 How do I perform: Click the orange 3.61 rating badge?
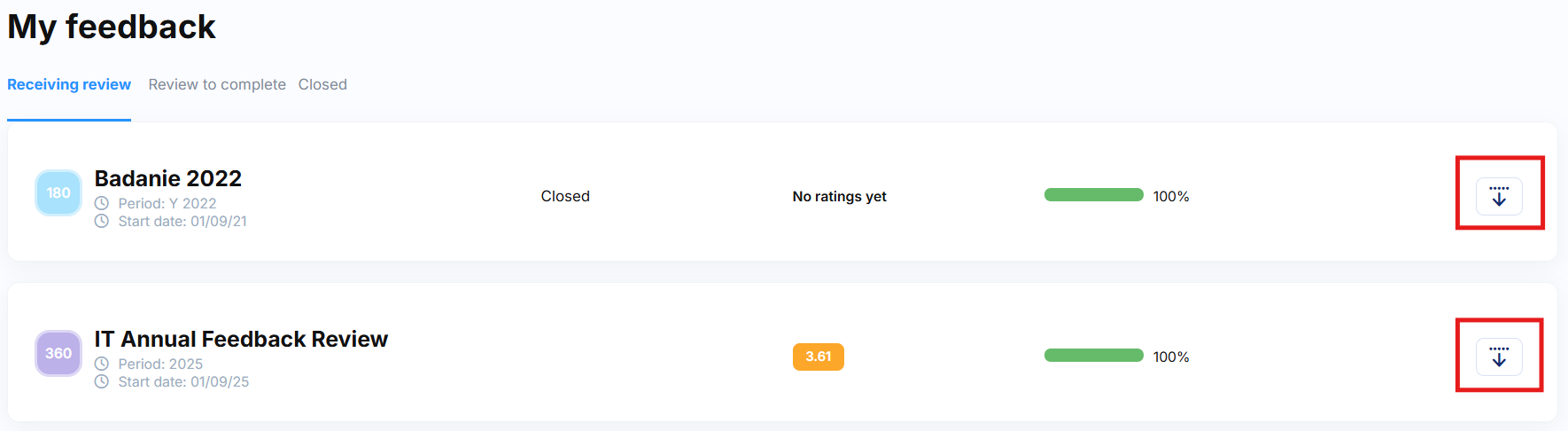pyautogui.click(x=818, y=357)
